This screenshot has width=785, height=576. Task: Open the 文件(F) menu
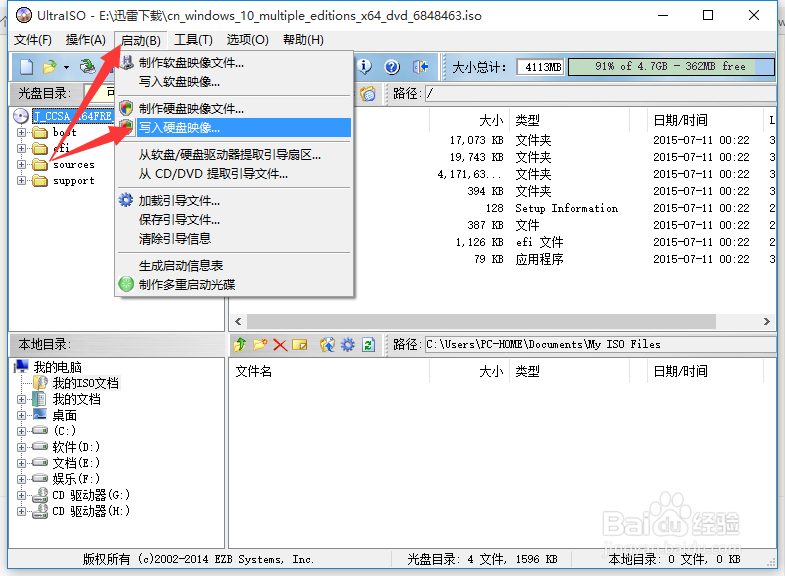(x=33, y=40)
